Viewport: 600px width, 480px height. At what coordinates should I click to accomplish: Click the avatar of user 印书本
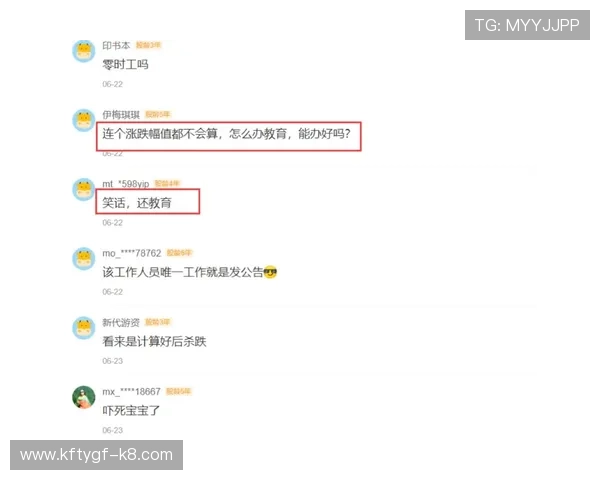pos(84,51)
